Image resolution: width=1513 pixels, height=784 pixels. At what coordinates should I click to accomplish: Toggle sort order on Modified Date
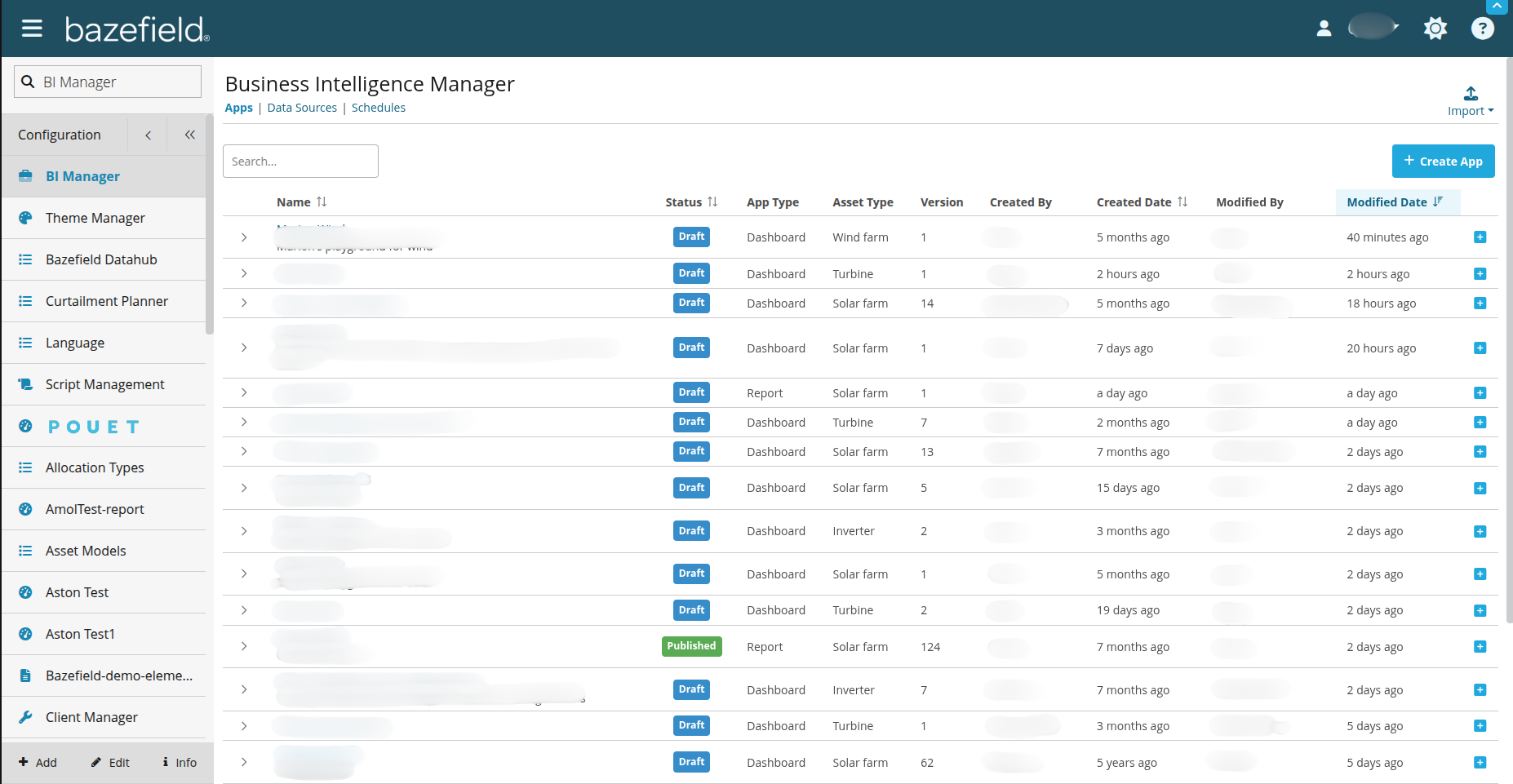(x=1437, y=202)
